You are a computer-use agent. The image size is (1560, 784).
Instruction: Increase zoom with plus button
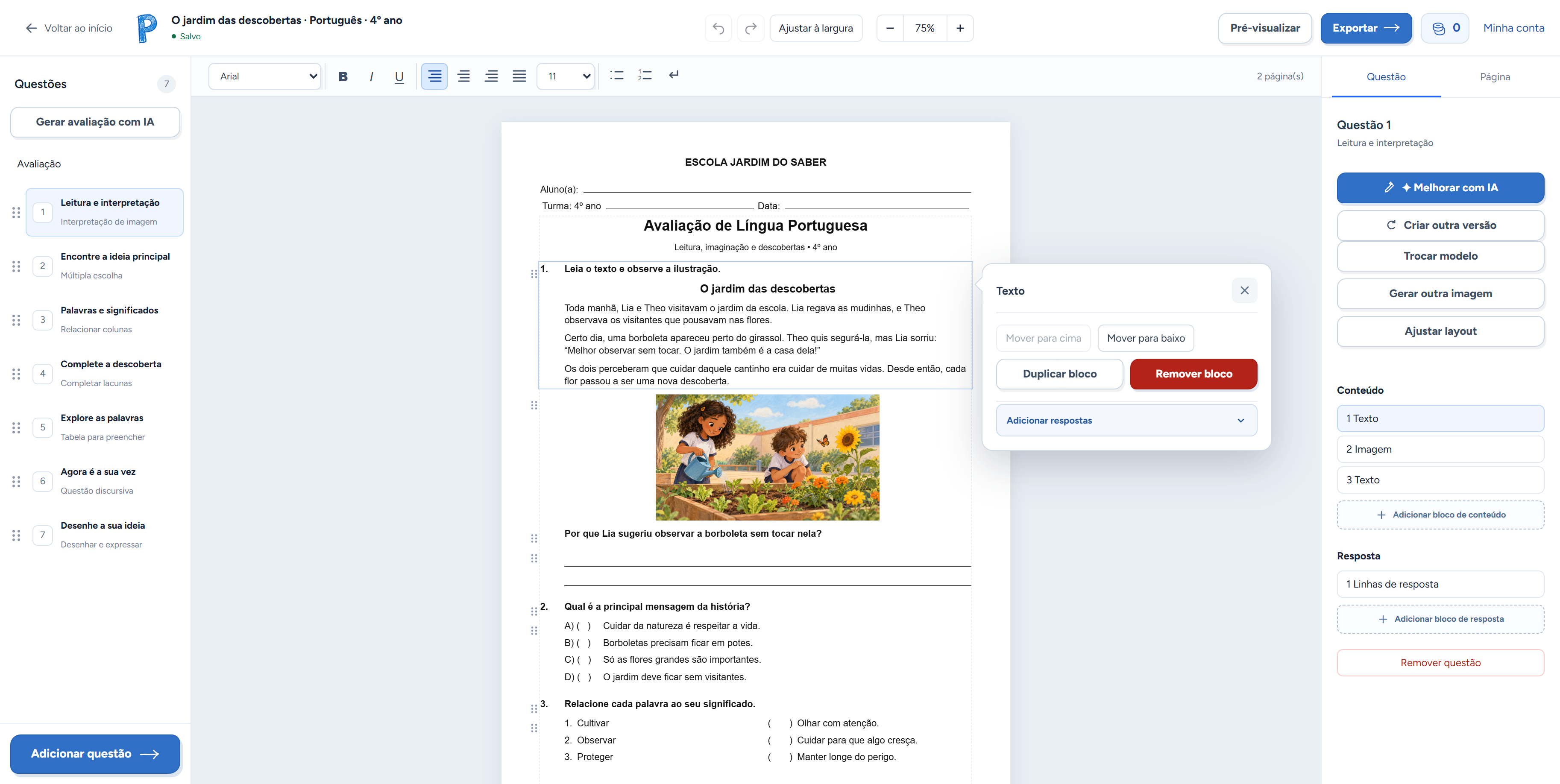960,29
